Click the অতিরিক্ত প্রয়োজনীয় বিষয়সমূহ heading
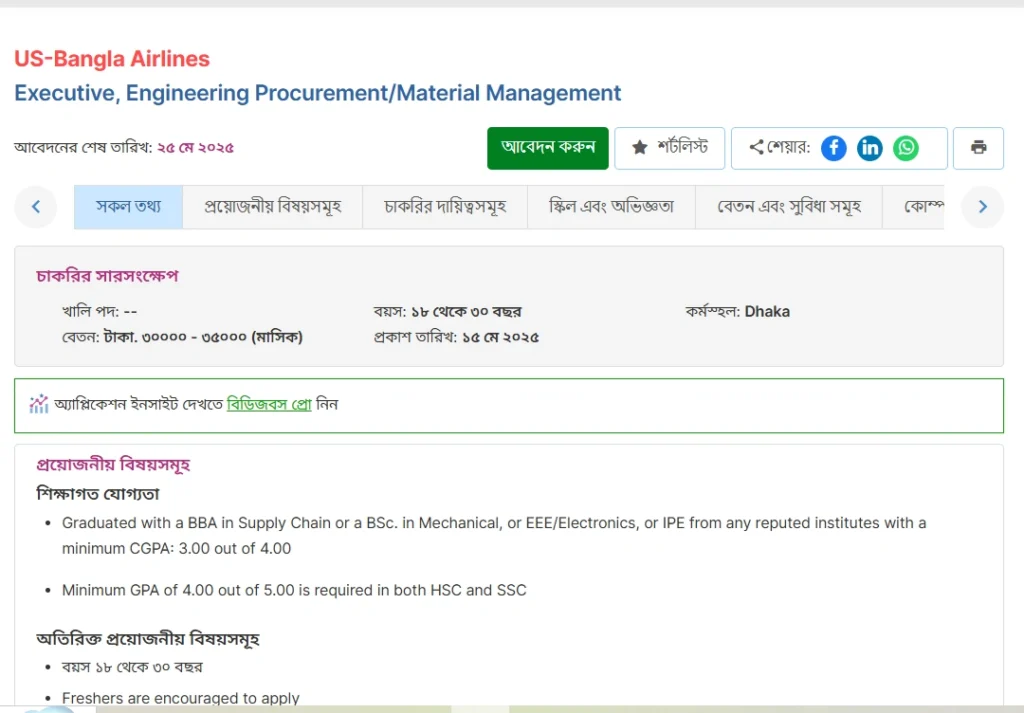1024x713 pixels. 148,639
